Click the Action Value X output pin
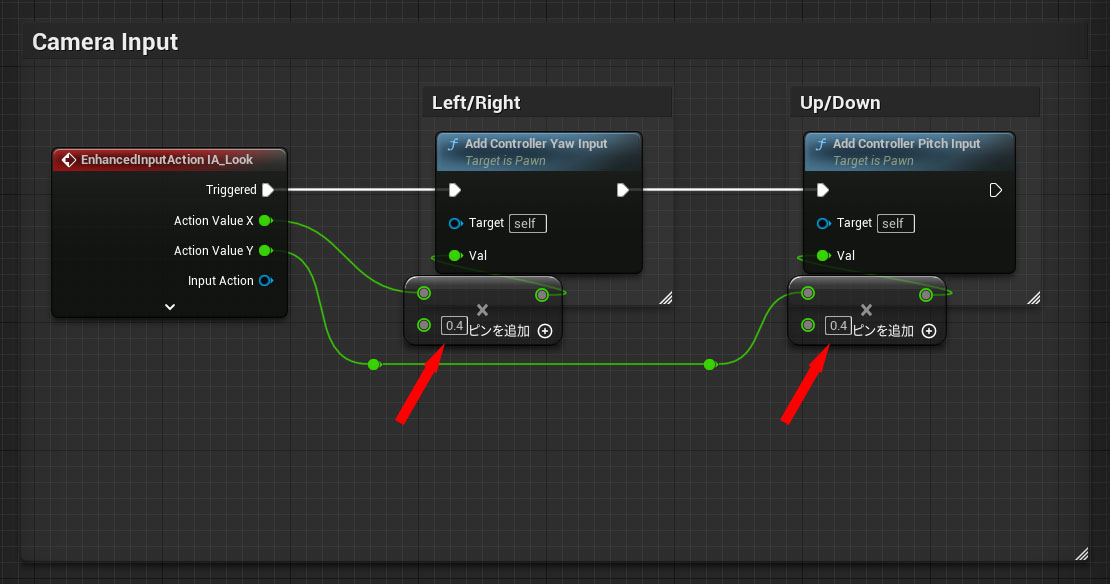This screenshot has width=1110, height=584. pos(265,221)
